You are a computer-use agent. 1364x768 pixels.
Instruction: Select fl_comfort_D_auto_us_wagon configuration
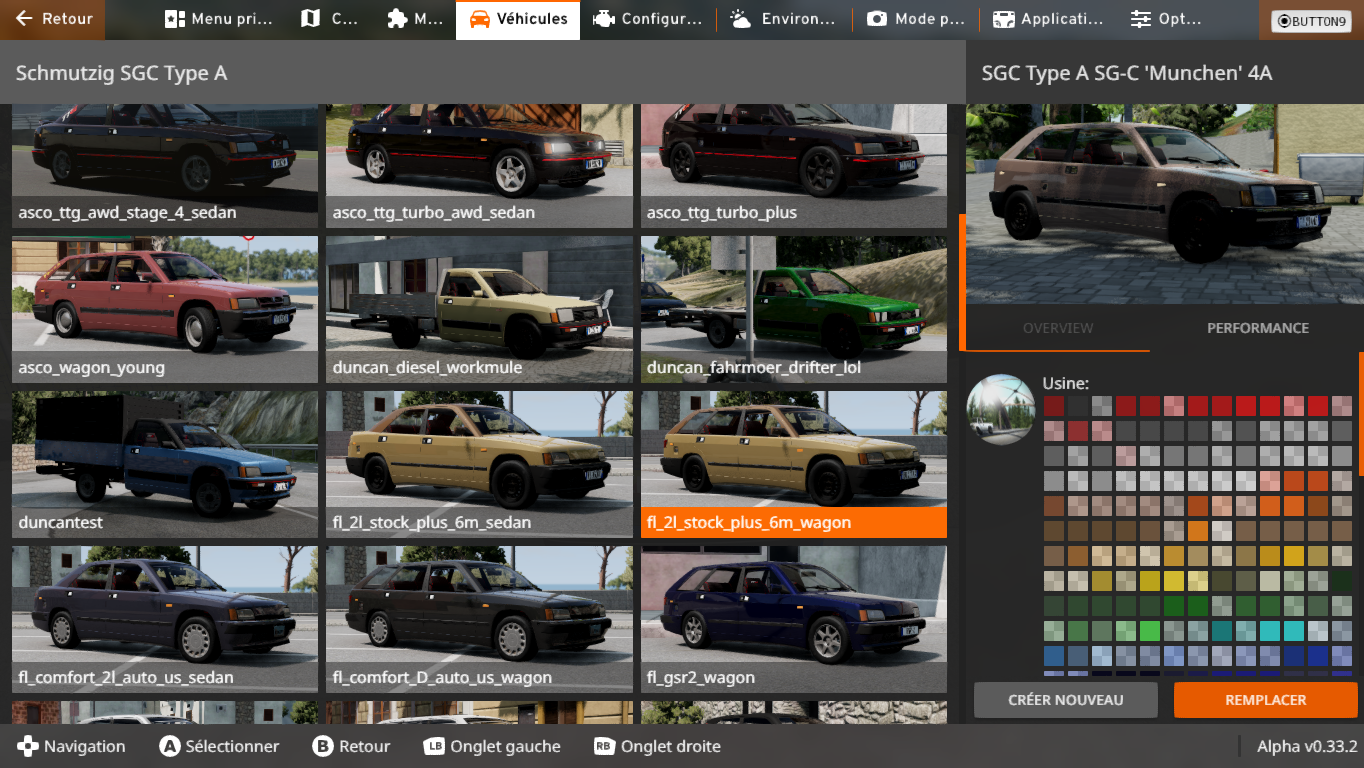[x=479, y=619]
